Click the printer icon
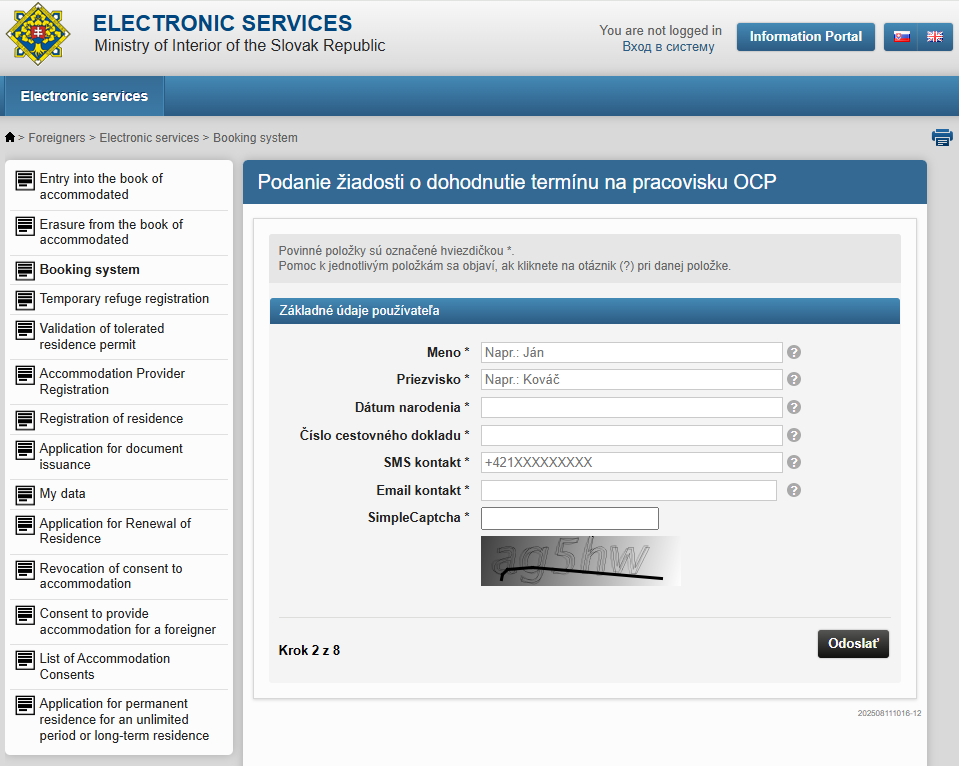Image resolution: width=959 pixels, height=766 pixels. pyautogui.click(x=941, y=138)
